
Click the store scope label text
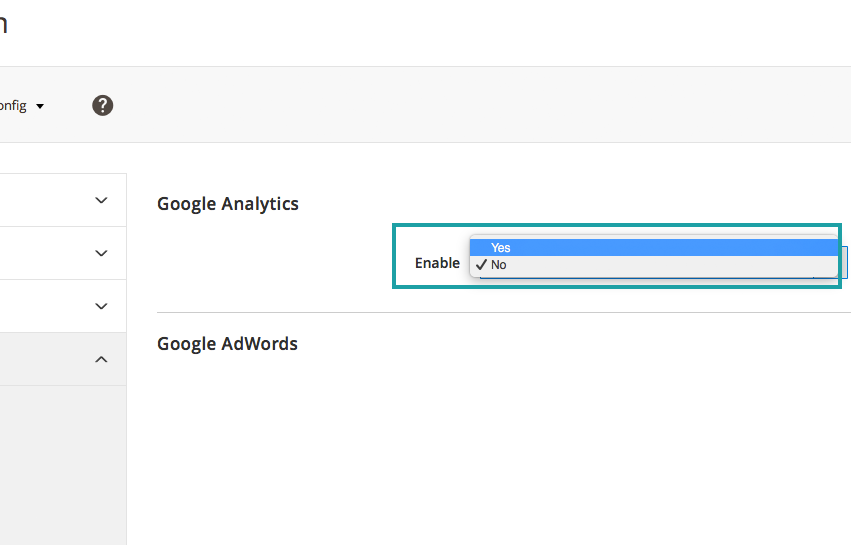pyautogui.click(x=13, y=105)
